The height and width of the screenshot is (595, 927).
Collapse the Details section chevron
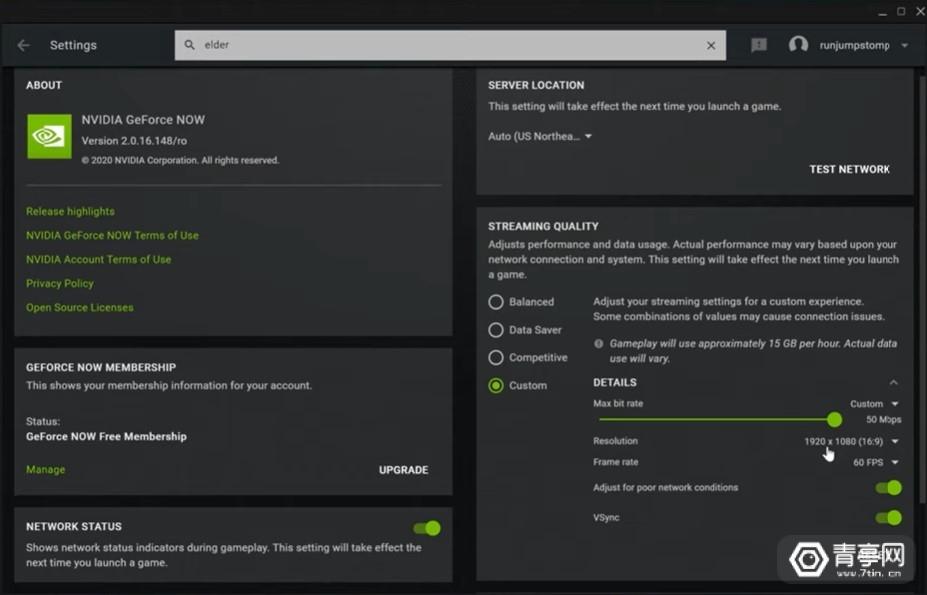click(893, 381)
